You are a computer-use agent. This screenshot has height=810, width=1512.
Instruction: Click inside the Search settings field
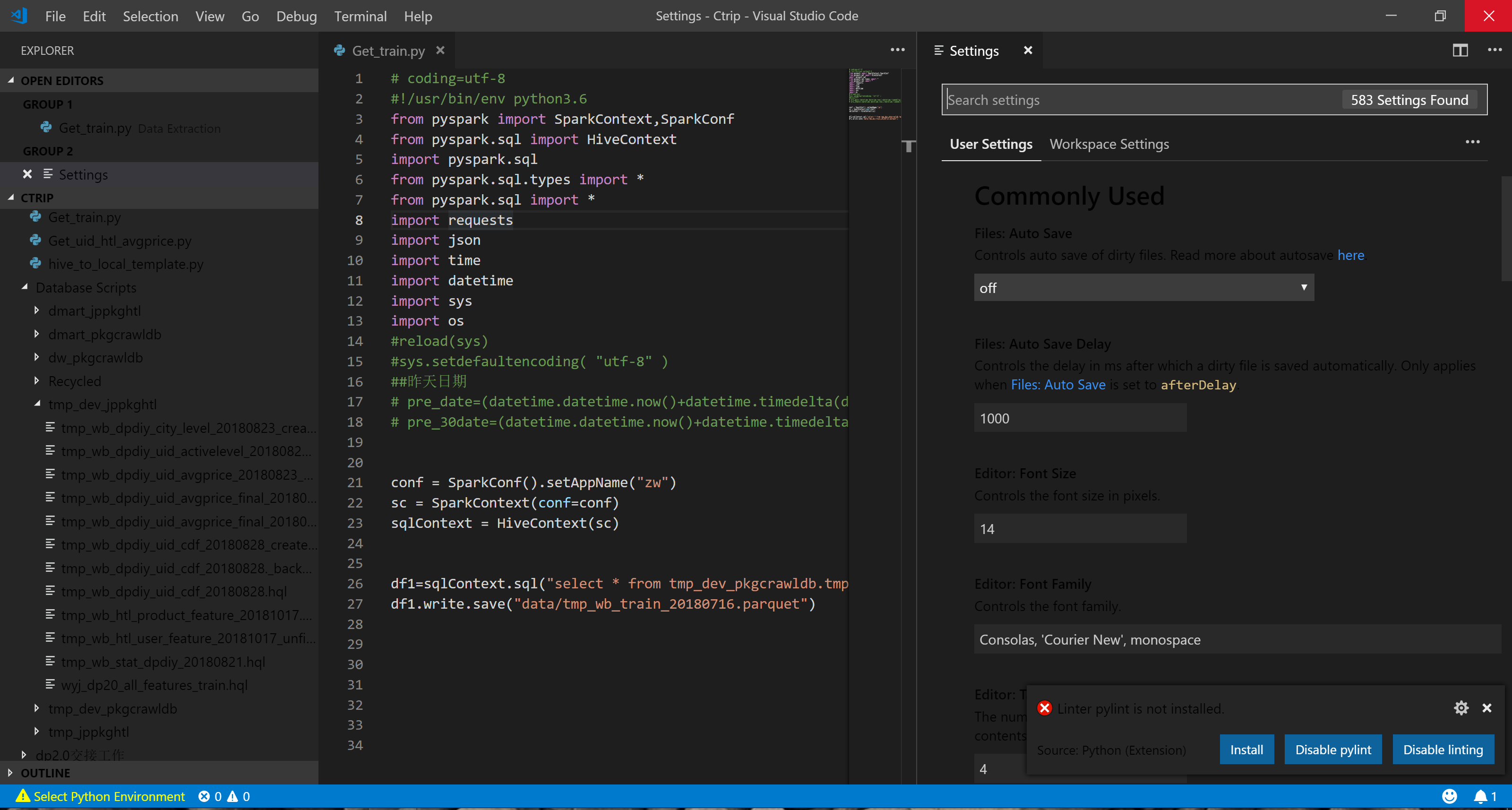coord(1115,99)
